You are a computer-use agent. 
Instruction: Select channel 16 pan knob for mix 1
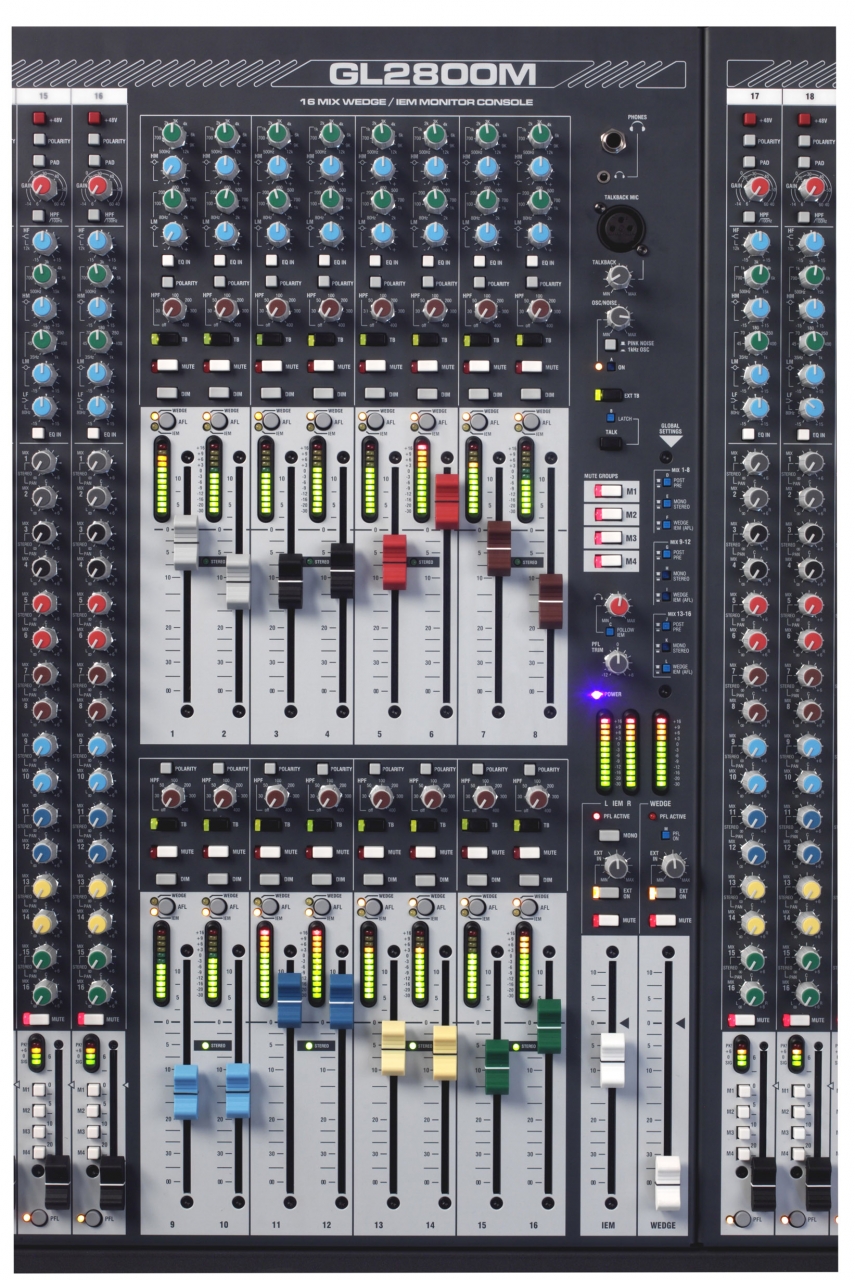98,460
